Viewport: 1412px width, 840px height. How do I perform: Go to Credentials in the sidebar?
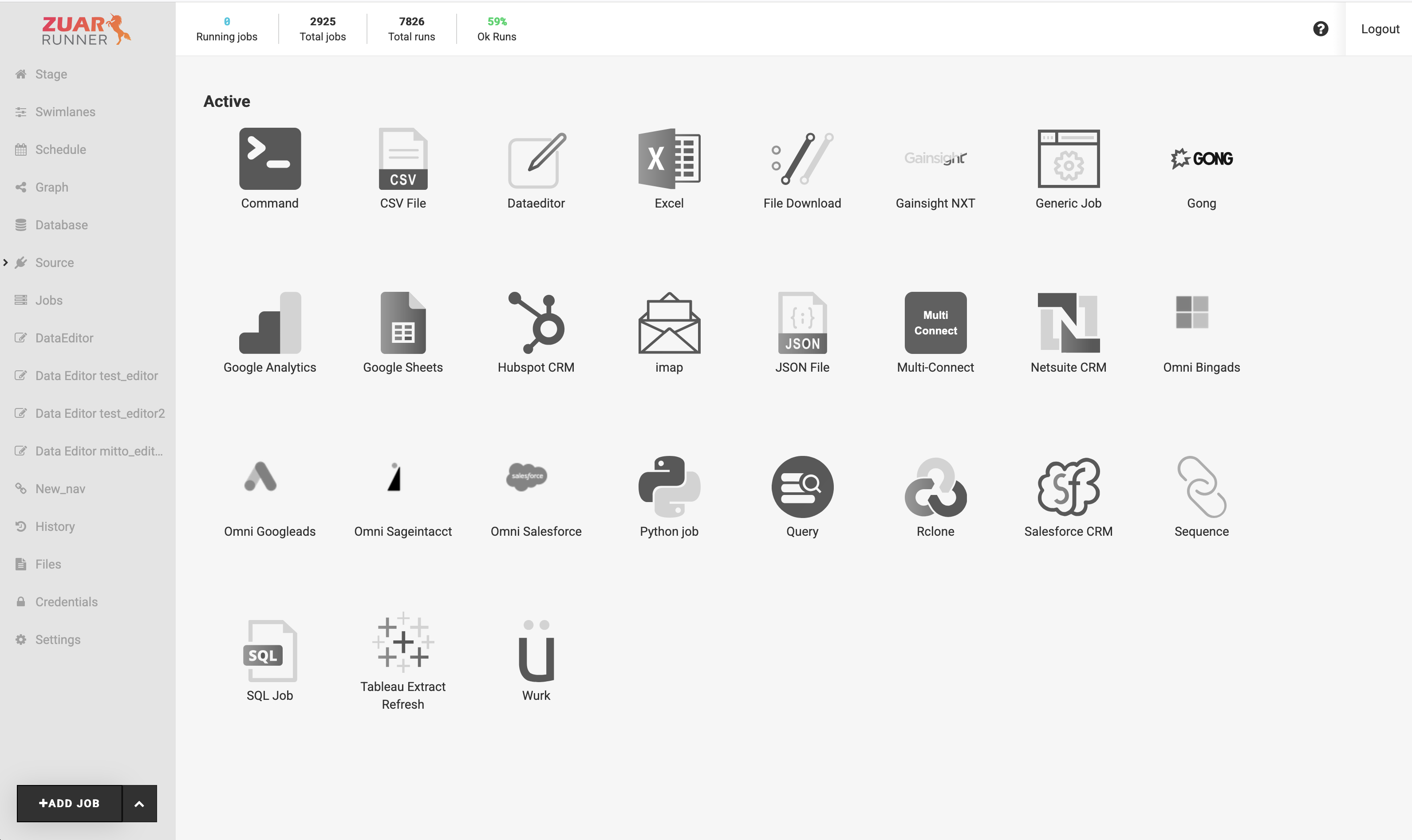coord(66,602)
